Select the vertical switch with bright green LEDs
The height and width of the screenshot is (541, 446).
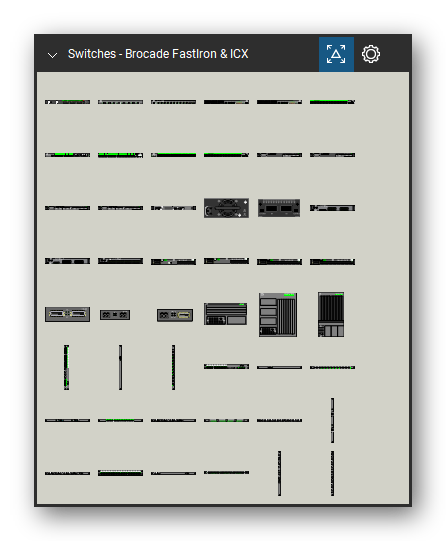pos(66,367)
